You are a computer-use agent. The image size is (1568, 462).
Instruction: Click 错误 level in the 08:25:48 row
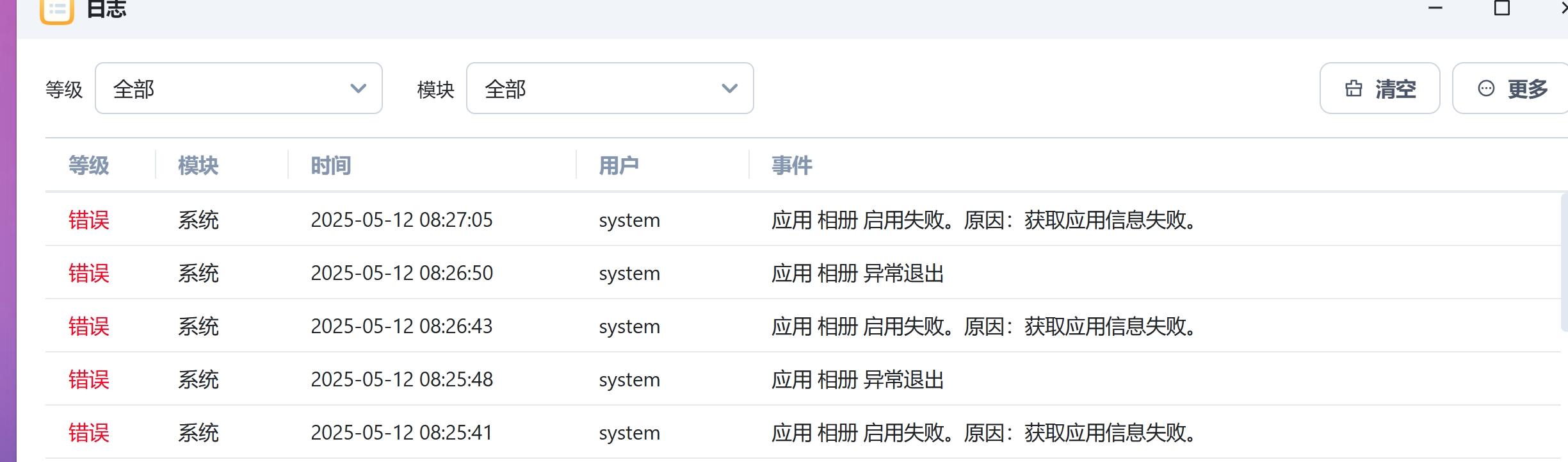pos(89,379)
